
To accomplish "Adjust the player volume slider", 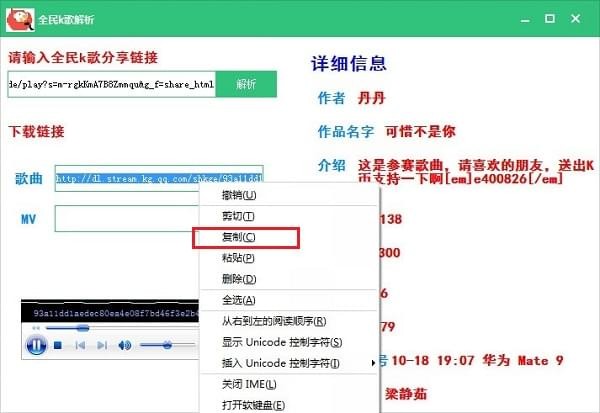I will pos(167,345).
